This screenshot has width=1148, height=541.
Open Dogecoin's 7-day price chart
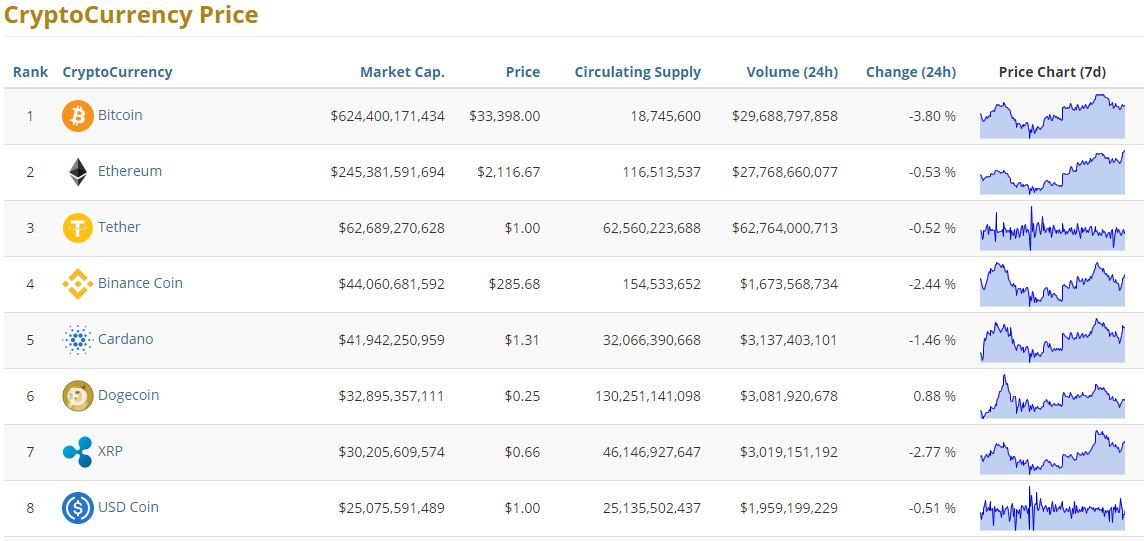coord(1052,396)
